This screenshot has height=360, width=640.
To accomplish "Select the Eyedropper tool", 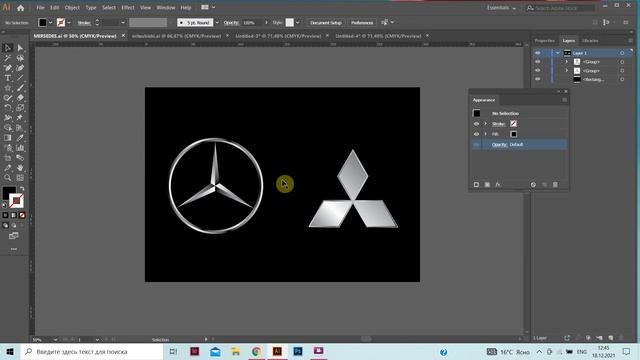I will click(x=20, y=138).
